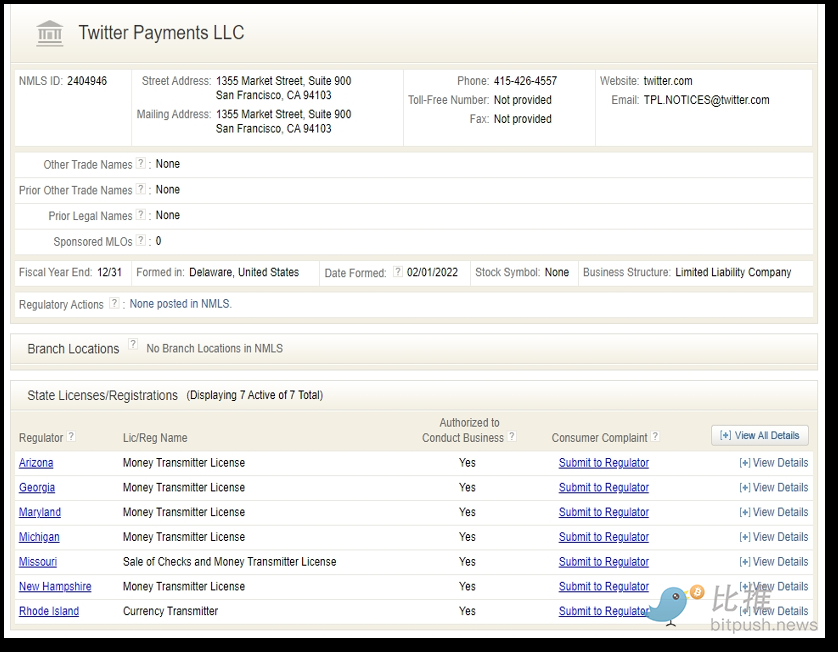Submit complaint to regulator for Missouri

click(603, 562)
